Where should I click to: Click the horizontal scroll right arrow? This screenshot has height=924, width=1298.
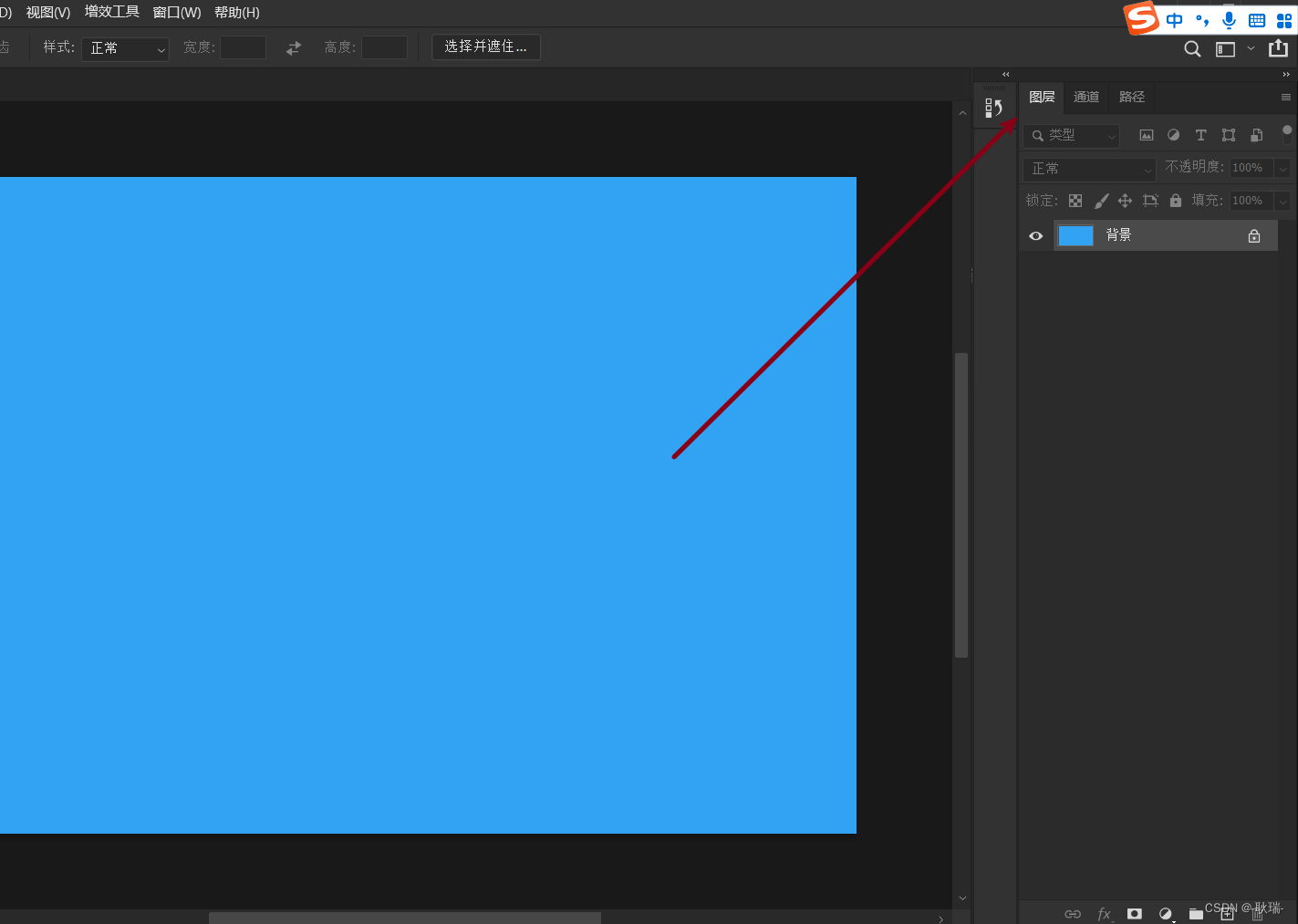(x=941, y=919)
